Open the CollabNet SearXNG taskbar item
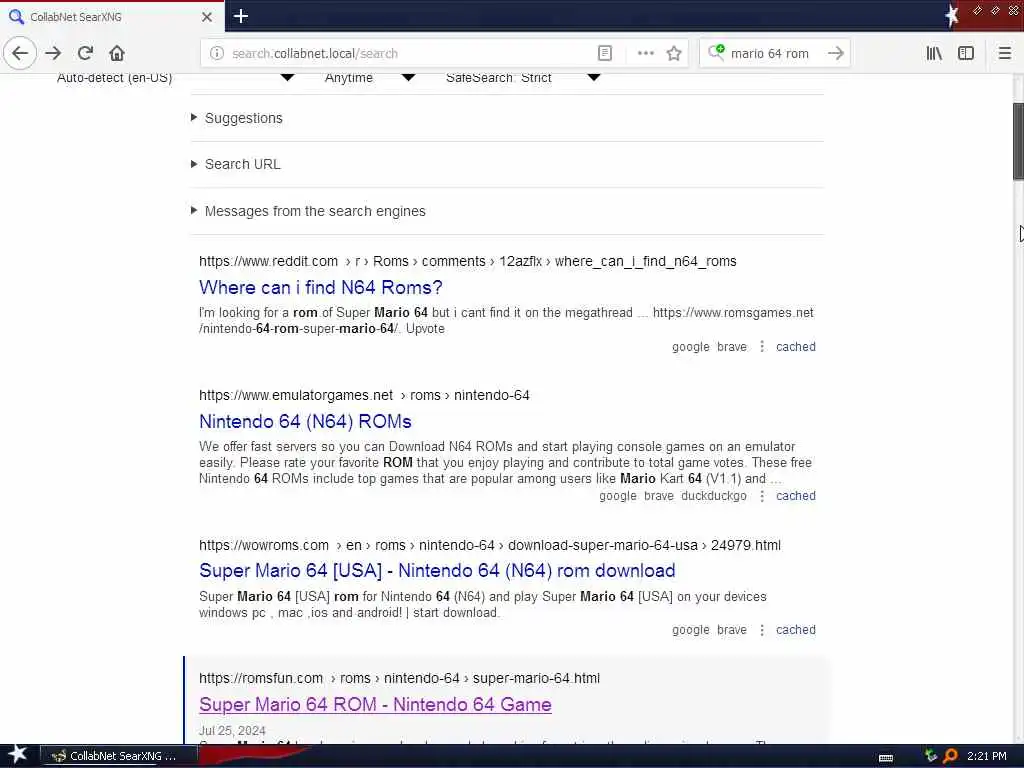 [x=120, y=756]
